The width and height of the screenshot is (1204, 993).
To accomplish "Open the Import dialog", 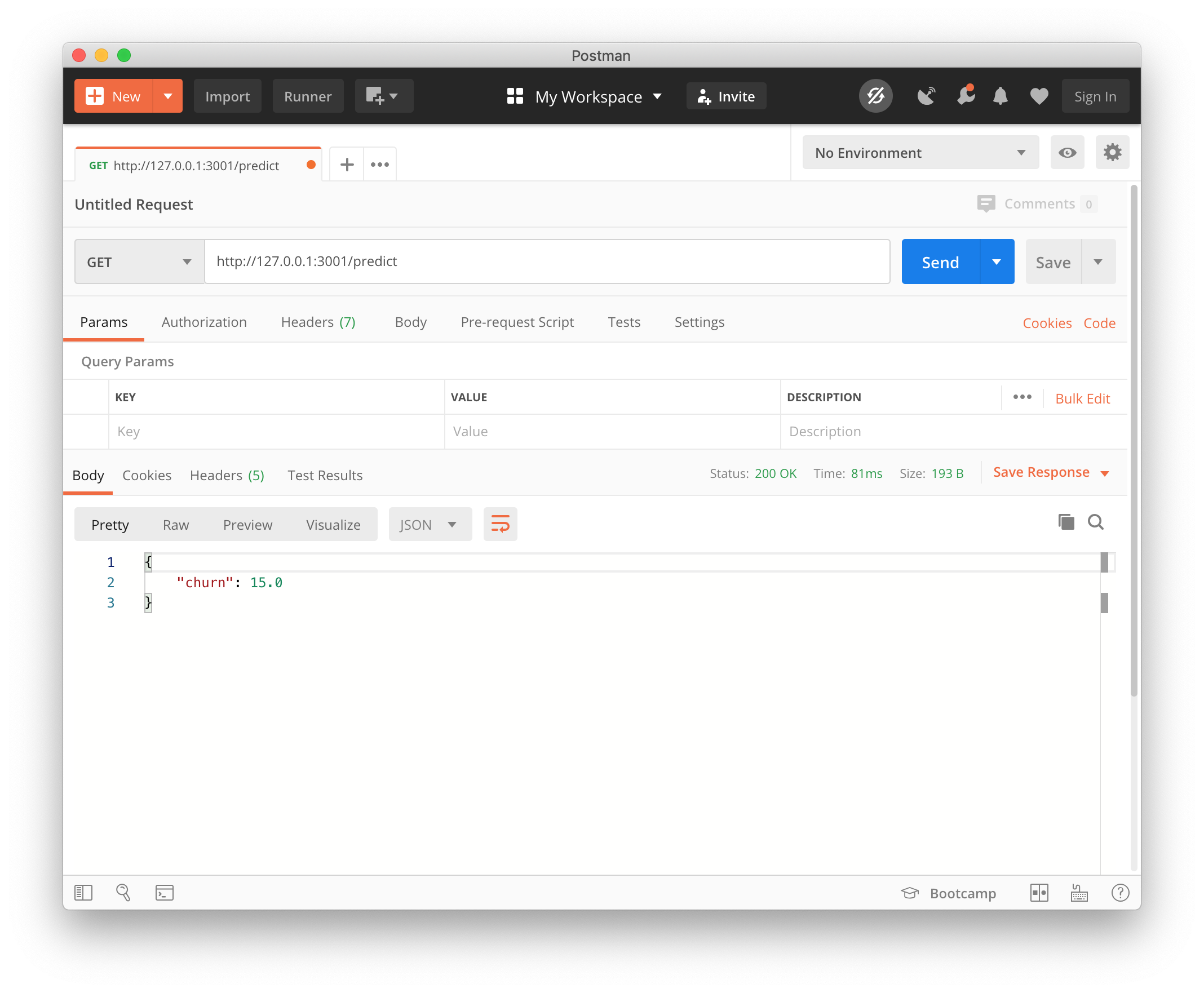I will (227, 96).
